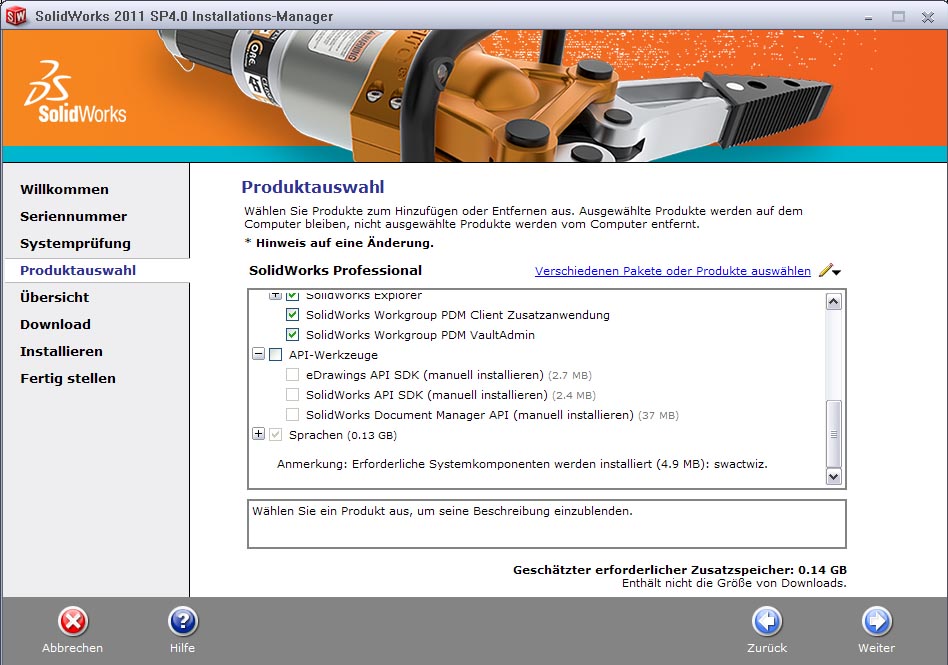Click the 'Produktauswahl' page heading
The image size is (948, 665).
313,187
